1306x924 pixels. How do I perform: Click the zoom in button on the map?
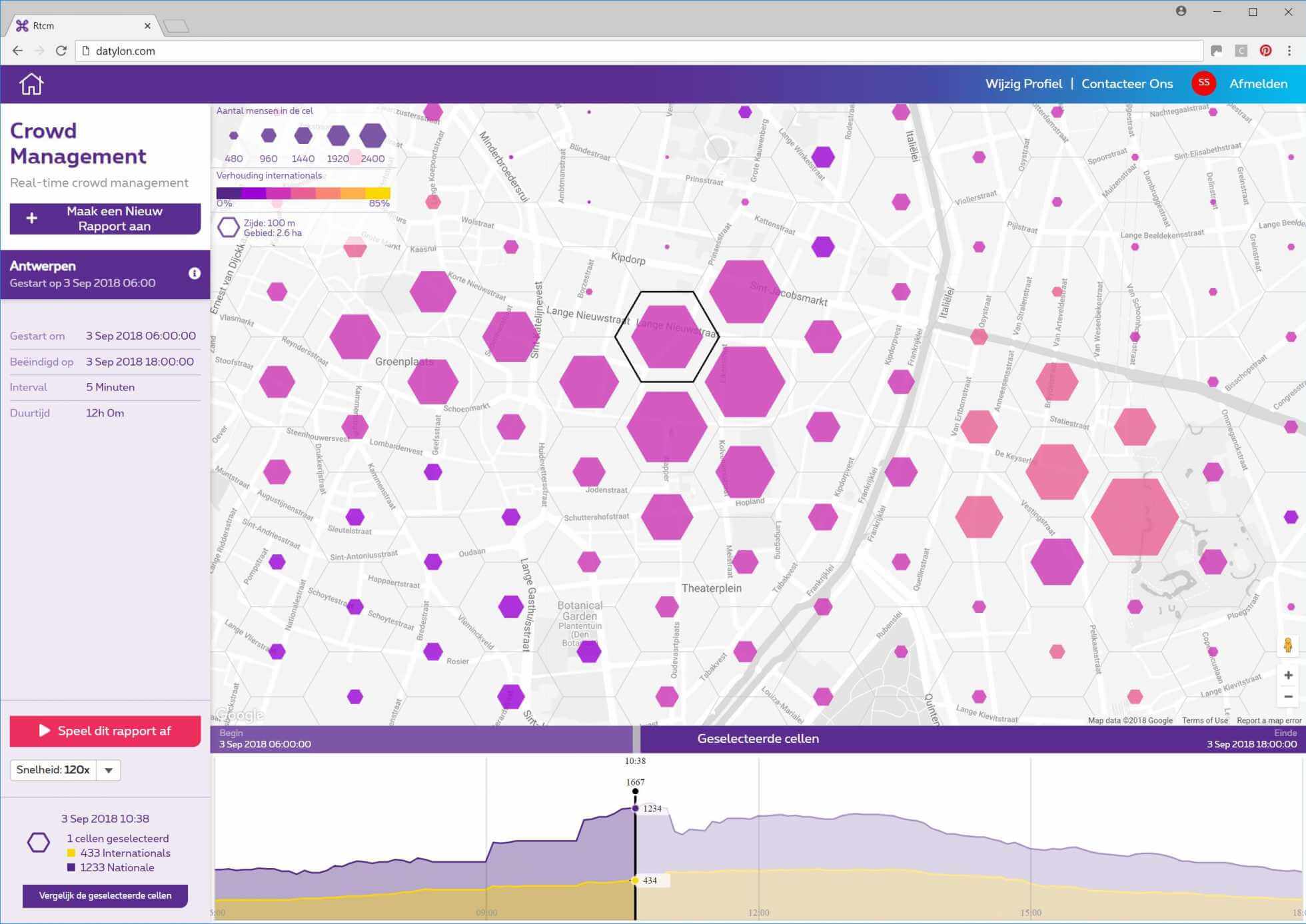(1287, 675)
